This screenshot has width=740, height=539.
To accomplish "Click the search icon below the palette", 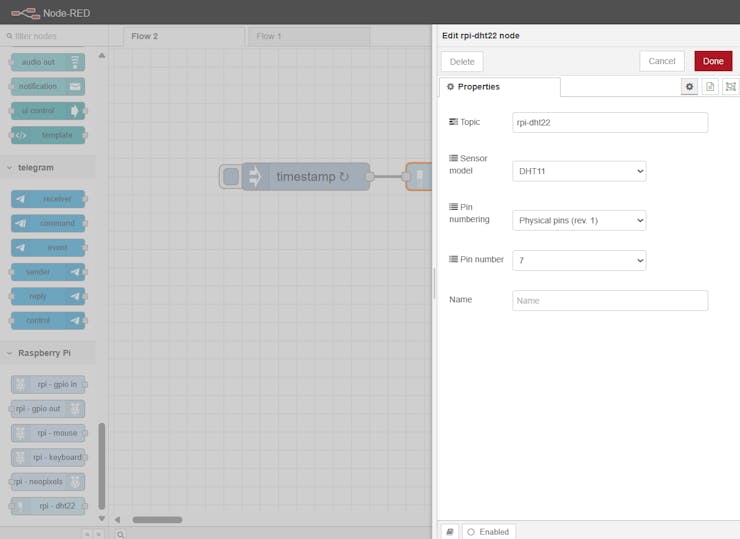I will pos(120,534).
